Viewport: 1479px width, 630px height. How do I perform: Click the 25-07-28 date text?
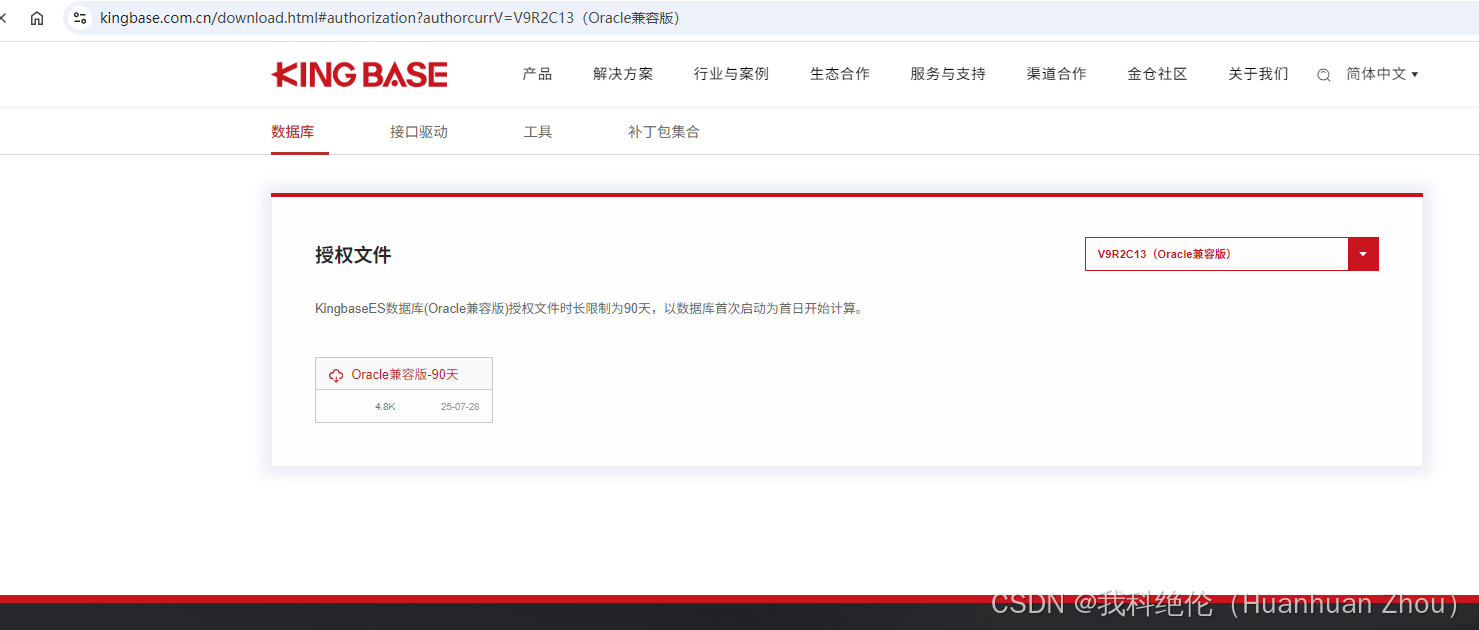pyautogui.click(x=460, y=407)
